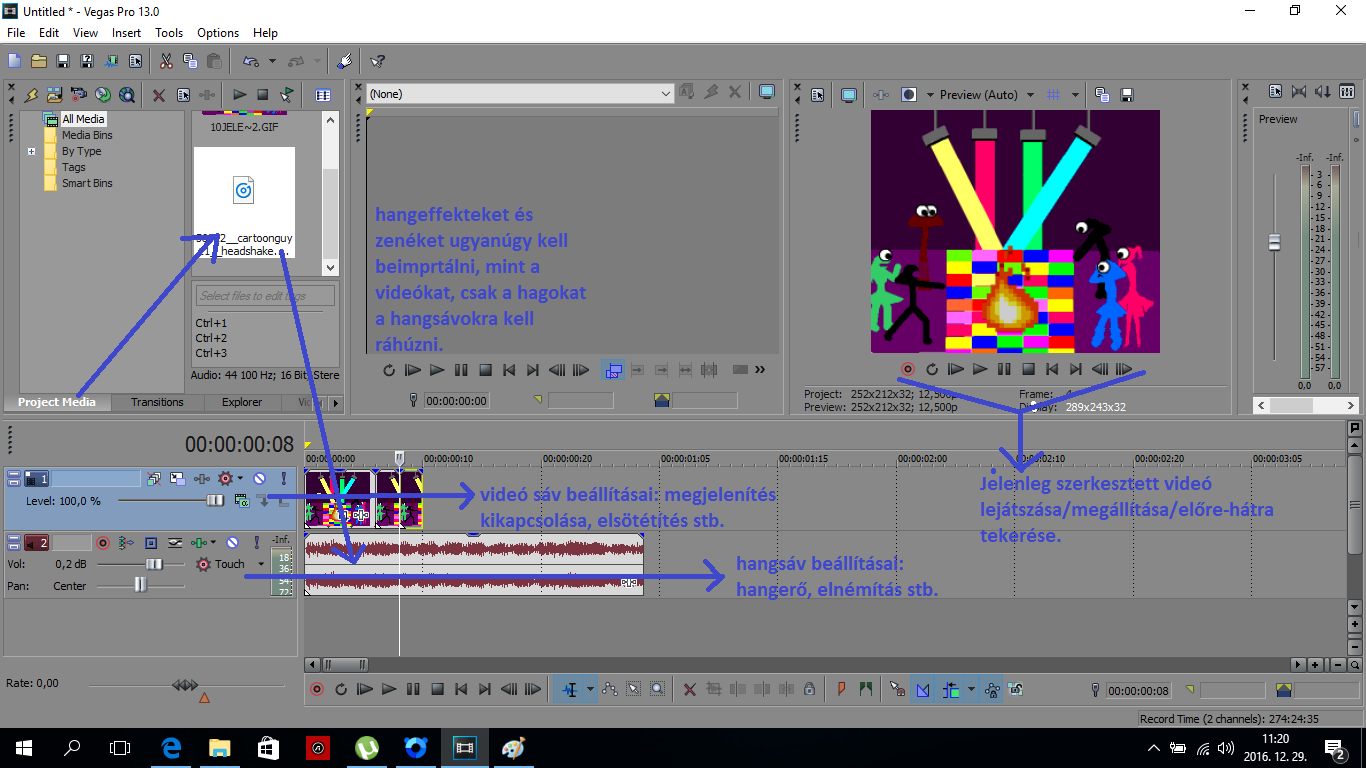
Task: Click Record button in timeline transport
Action: pos(317,689)
